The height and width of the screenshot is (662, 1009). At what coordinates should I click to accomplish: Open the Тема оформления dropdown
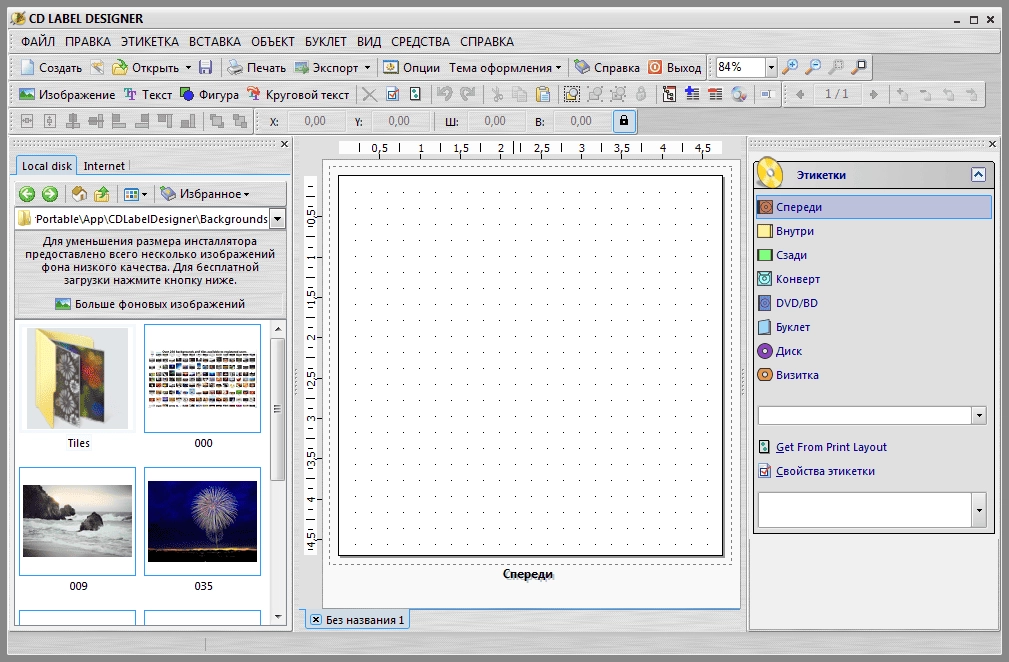[505, 68]
